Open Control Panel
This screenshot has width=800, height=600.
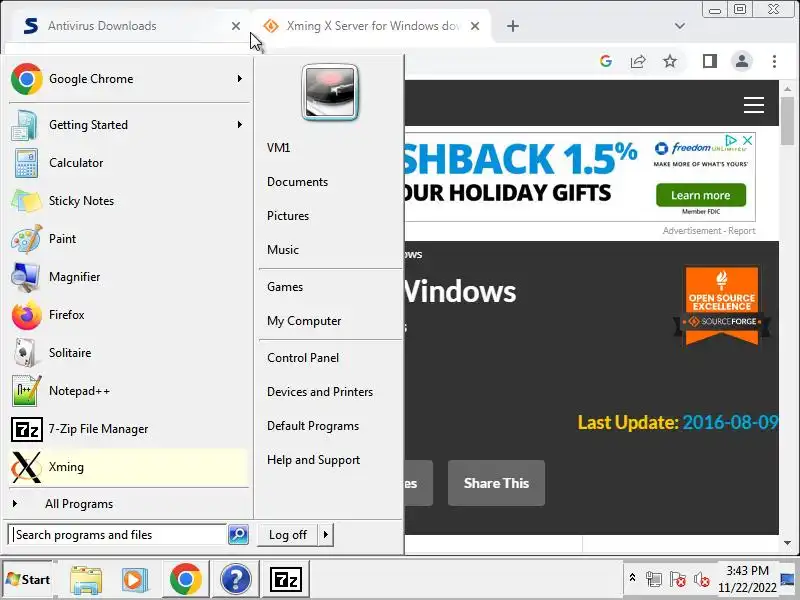[303, 358]
